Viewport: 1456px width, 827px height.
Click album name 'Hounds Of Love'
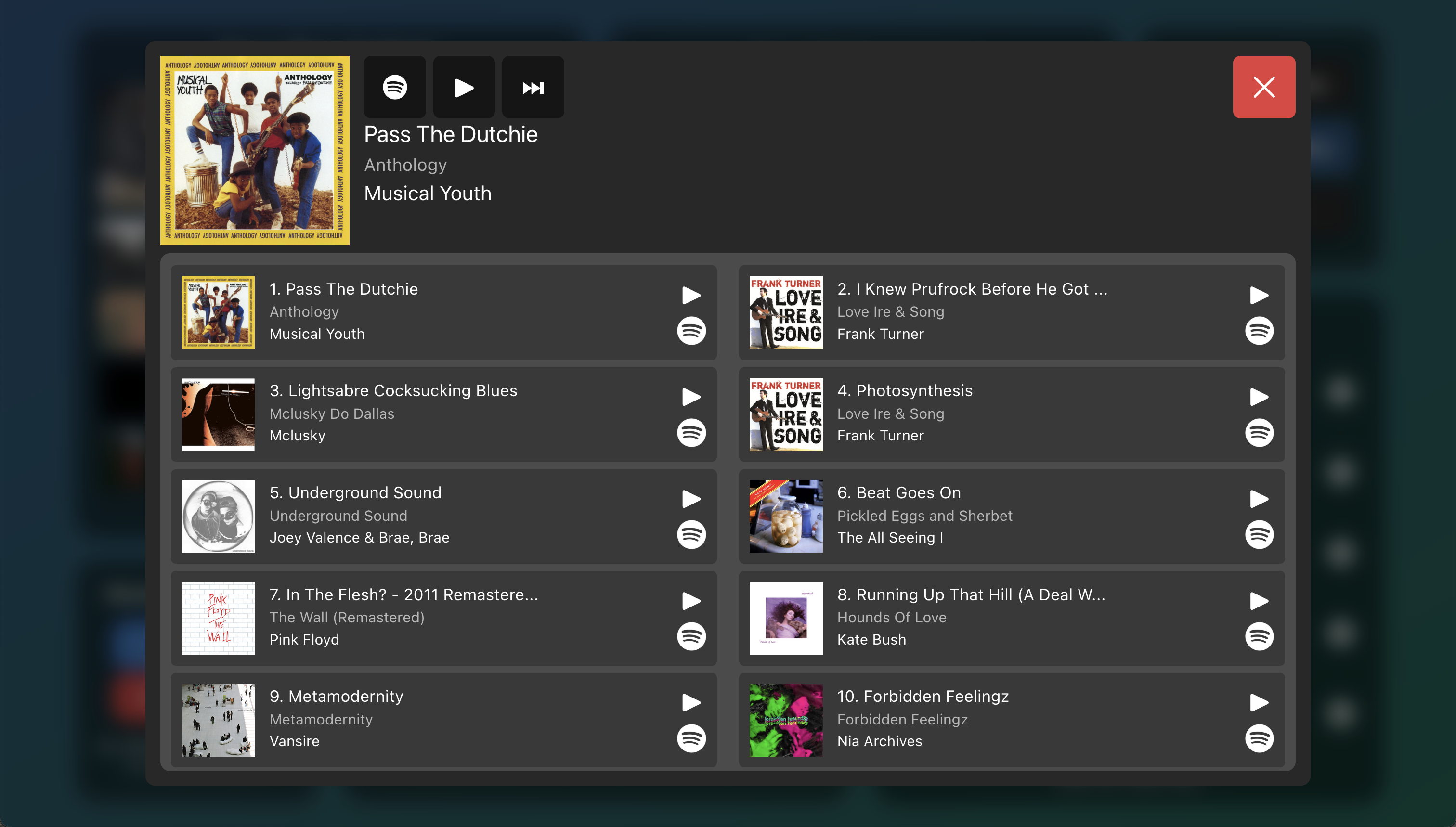(x=892, y=618)
